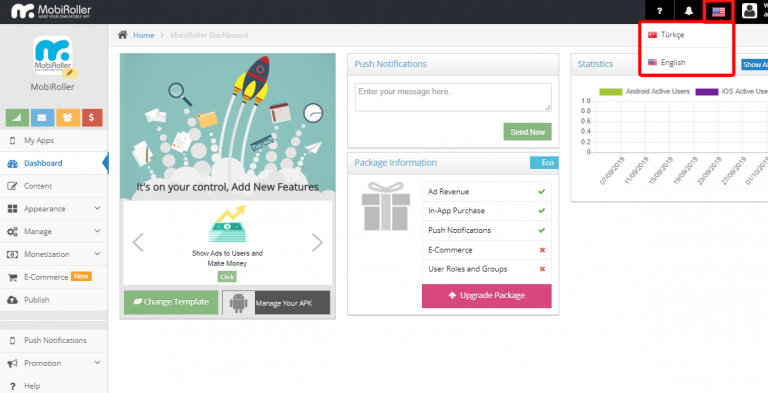Open the user profile avatar icon
The height and width of the screenshot is (393, 768).
click(749, 11)
